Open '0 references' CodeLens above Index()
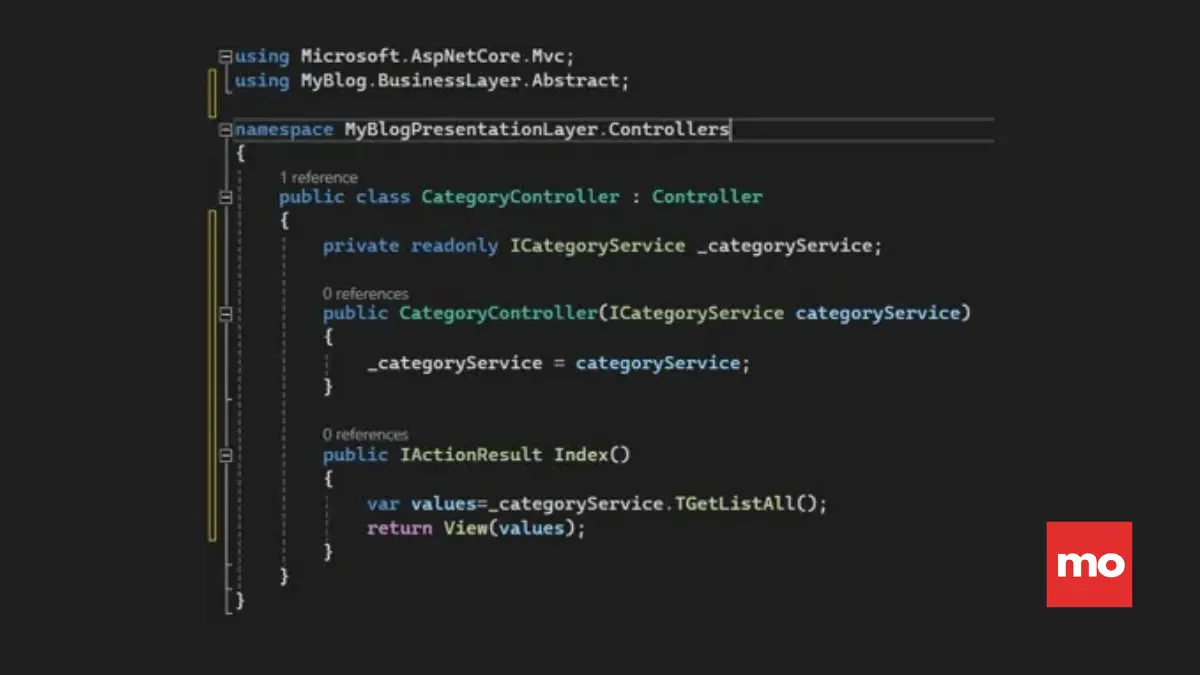 [x=365, y=435]
